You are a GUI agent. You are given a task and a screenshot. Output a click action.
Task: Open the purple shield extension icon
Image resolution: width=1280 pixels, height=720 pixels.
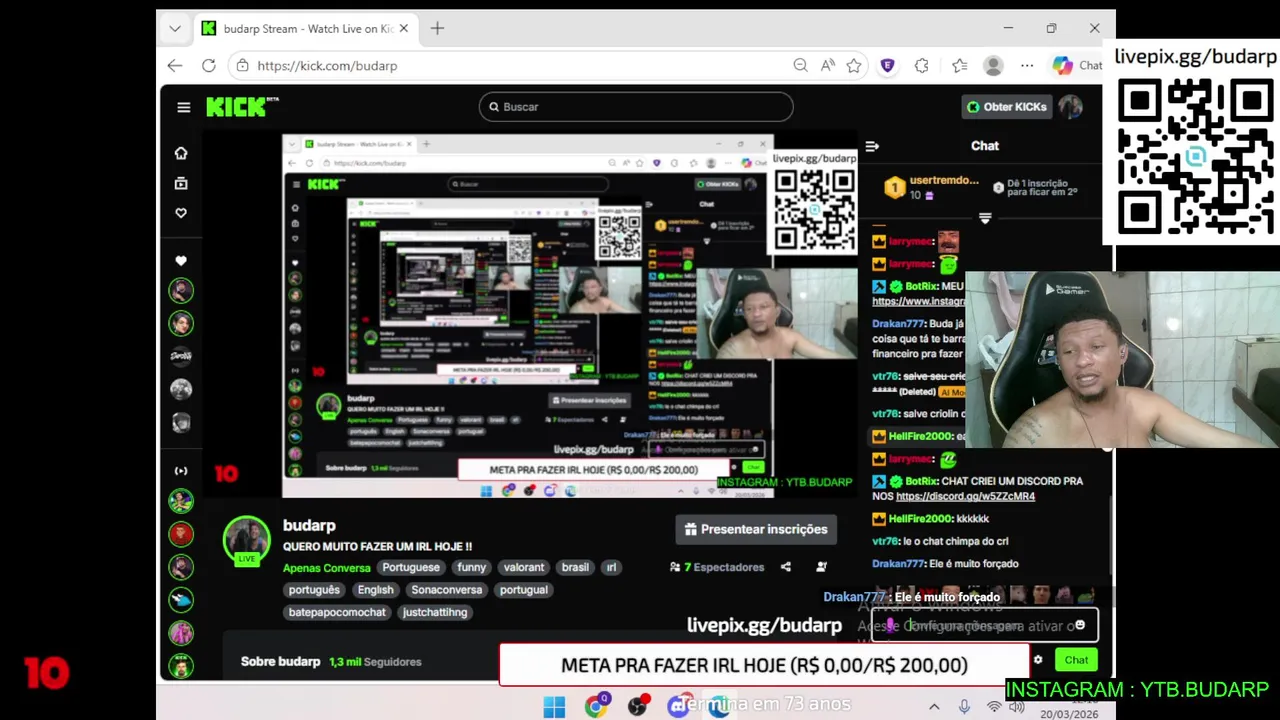click(887, 65)
